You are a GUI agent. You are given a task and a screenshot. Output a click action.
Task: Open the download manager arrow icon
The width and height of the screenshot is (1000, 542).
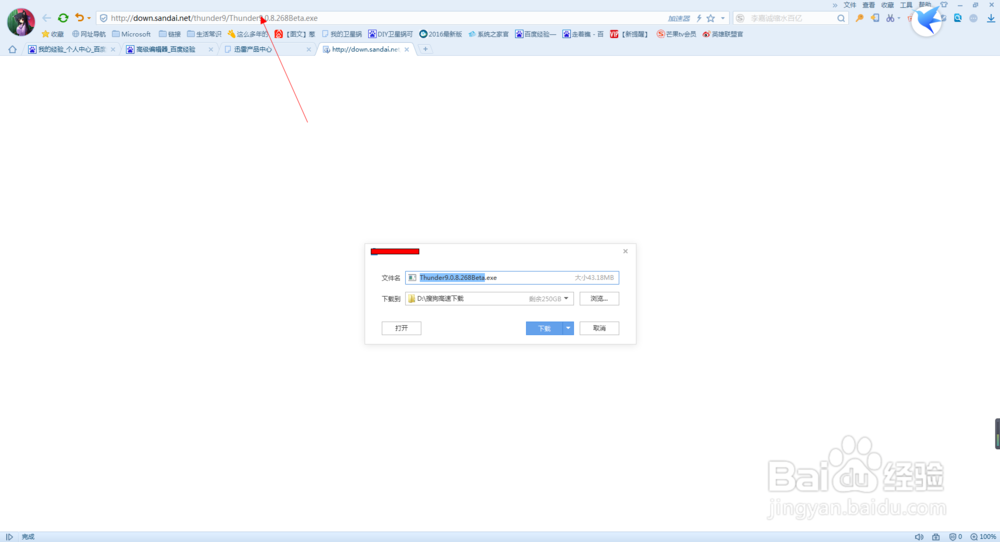(x=990, y=18)
